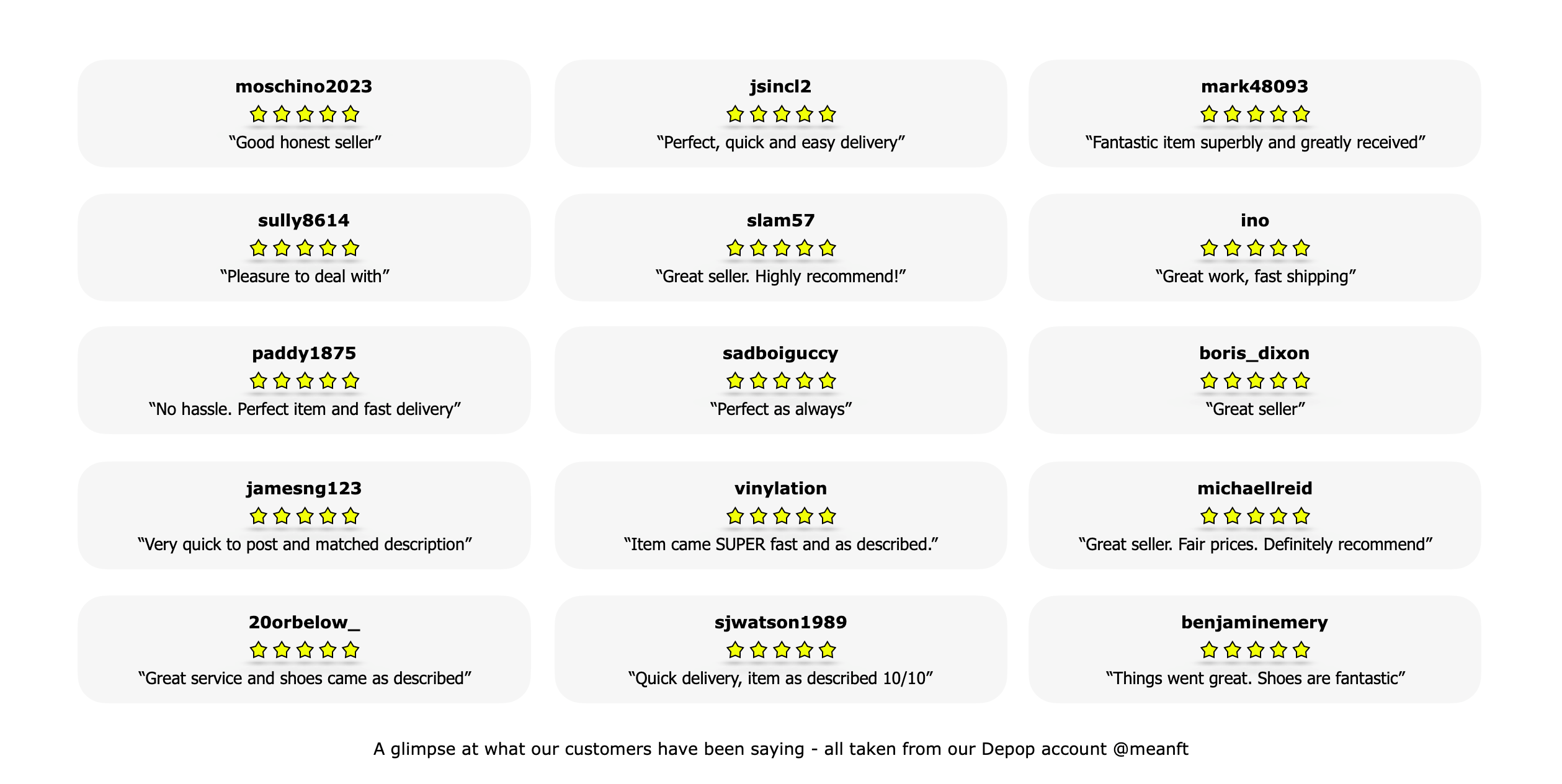Select the stars below benjaminemery
Screen dimensions: 1562x784
(1255, 650)
